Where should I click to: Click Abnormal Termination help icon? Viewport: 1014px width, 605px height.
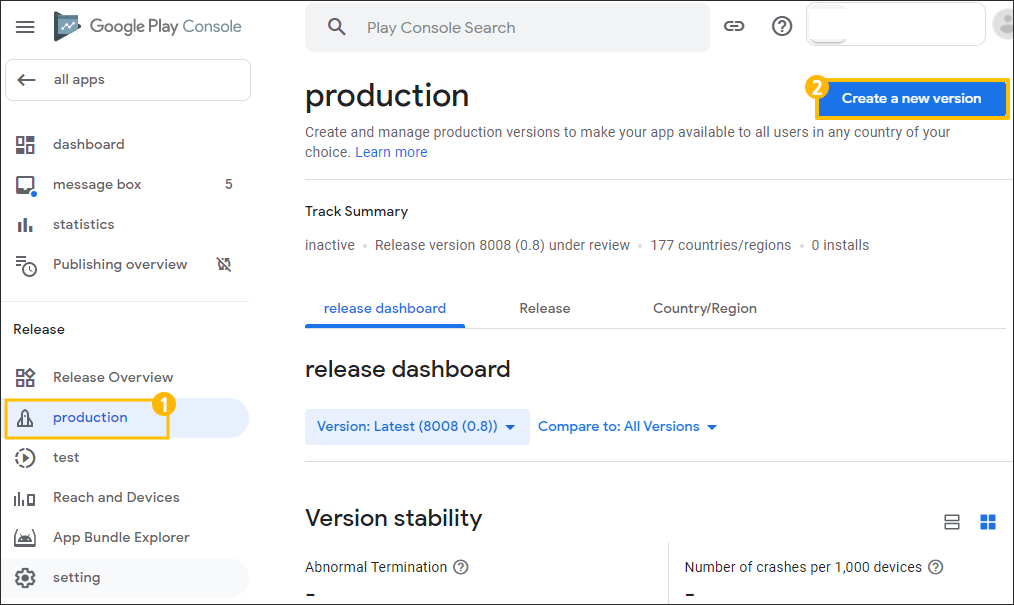click(x=460, y=567)
